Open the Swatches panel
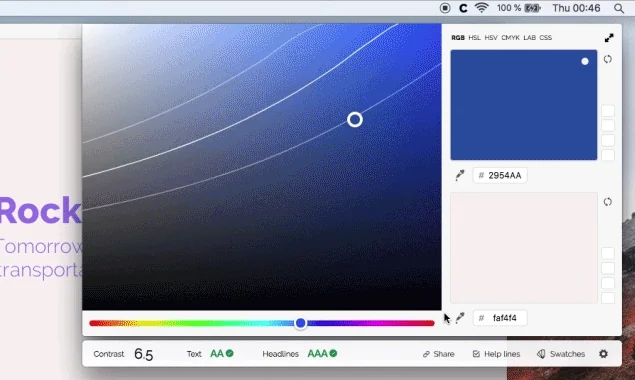Image resolution: width=635 pixels, height=380 pixels. 561,354
